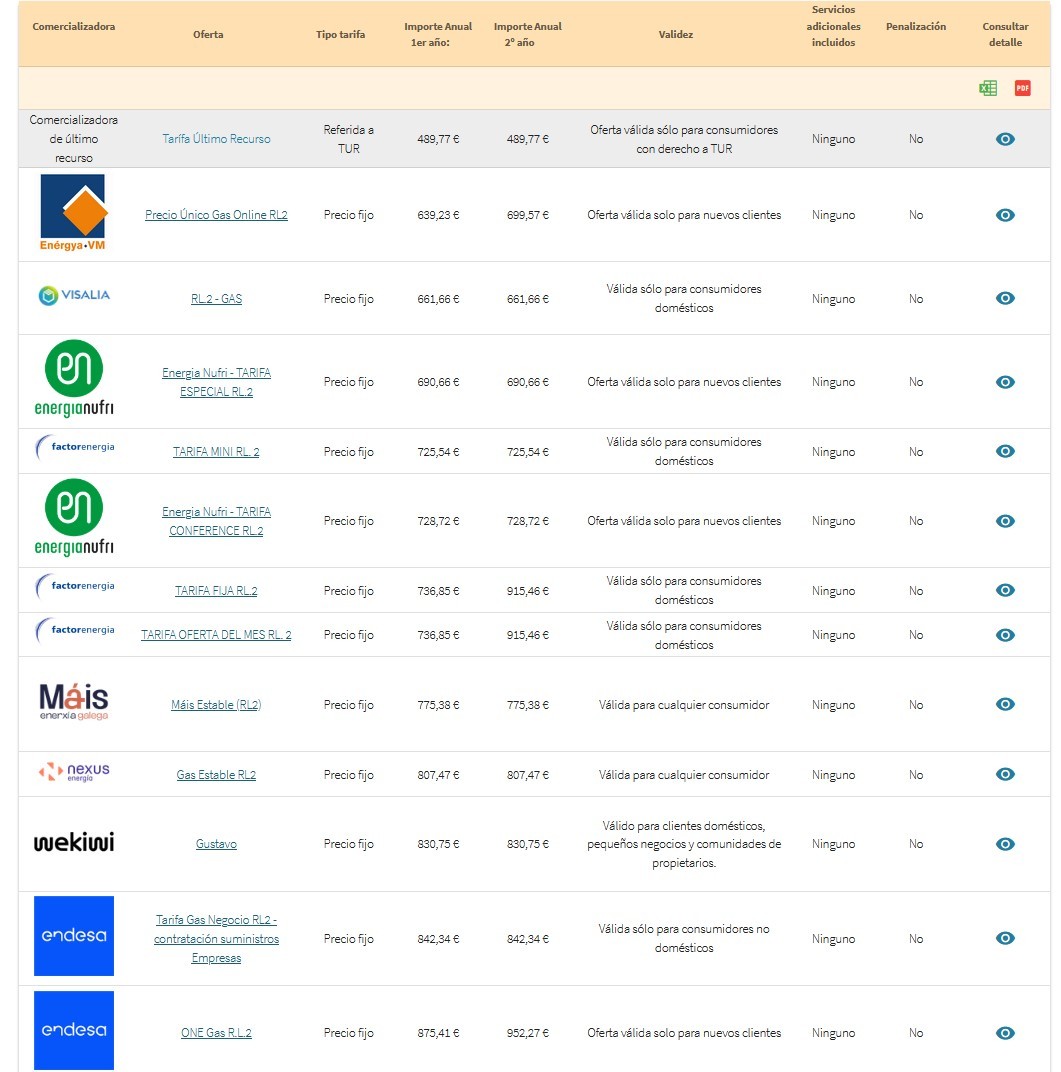The image size is (1061, 1072).
Task: Open Energia Nufri - TARIFA CONFERENCE RL.2 link
Action: 216,521
